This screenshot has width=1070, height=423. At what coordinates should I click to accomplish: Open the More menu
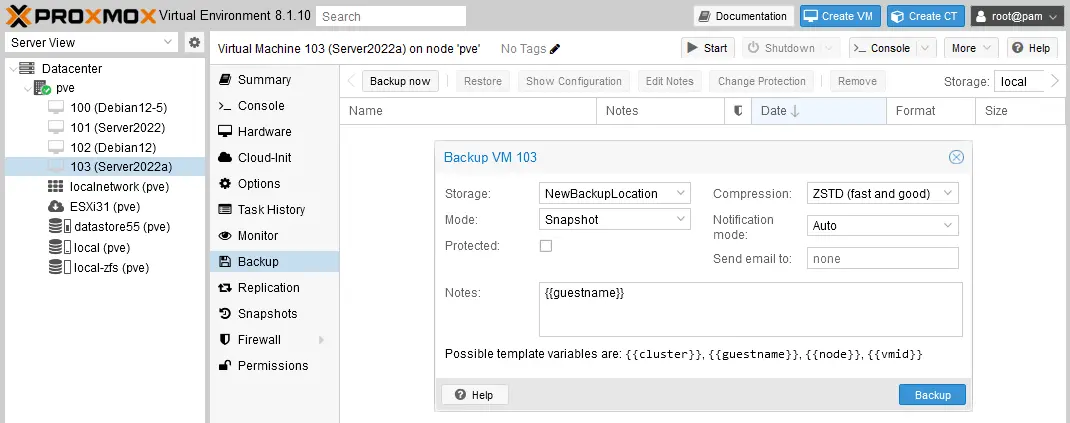(971, 48)
